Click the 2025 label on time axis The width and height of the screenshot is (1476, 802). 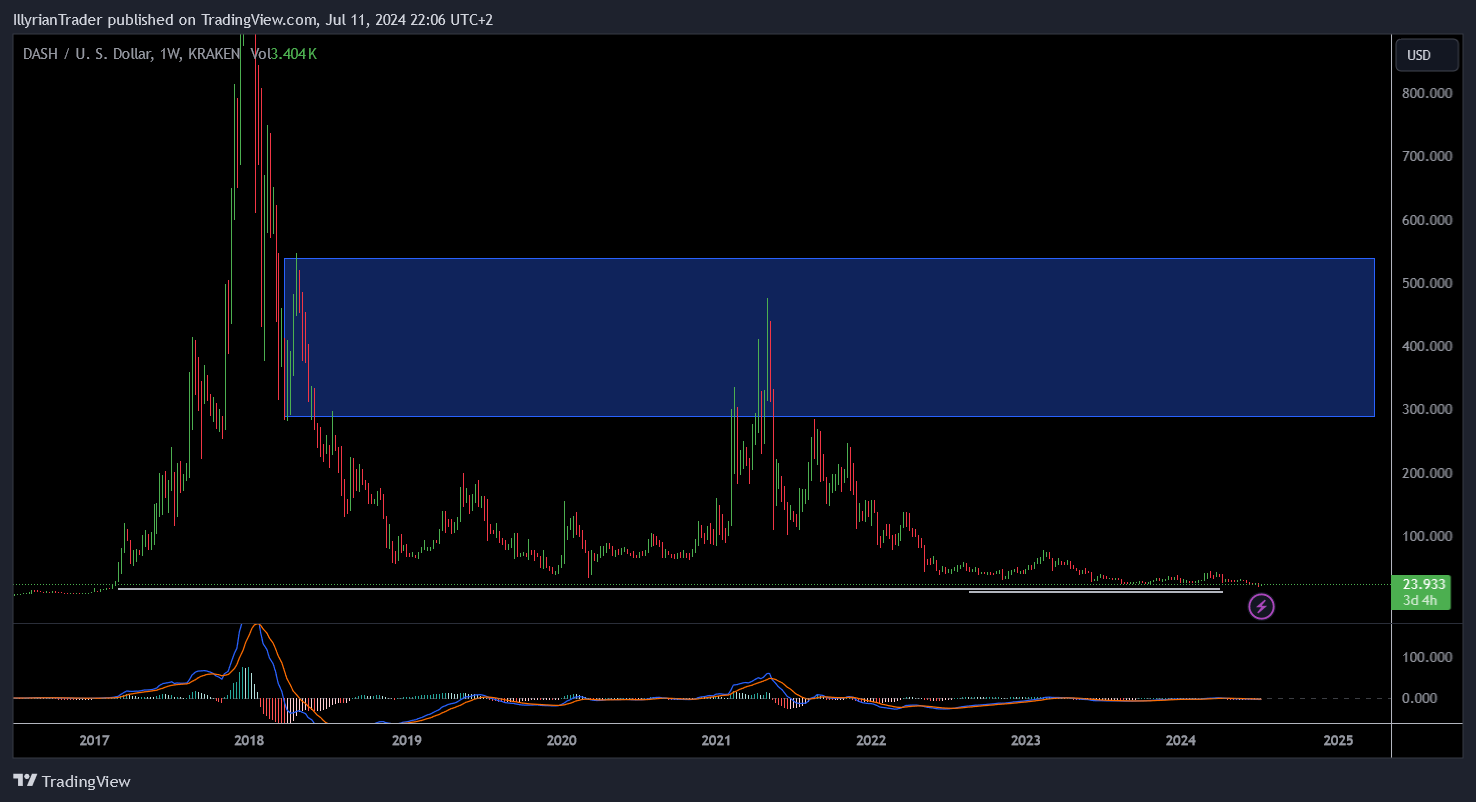(x=1338, y=741)
